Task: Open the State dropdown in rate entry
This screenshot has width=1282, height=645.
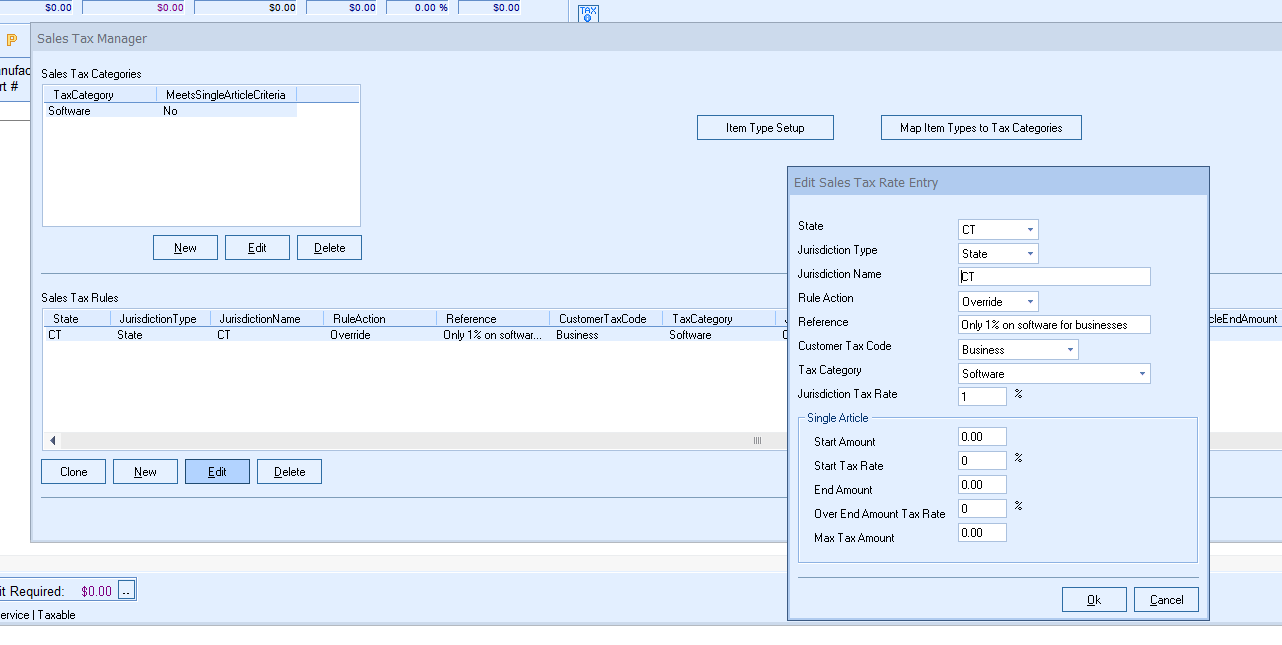Action: pos(1030,230)
